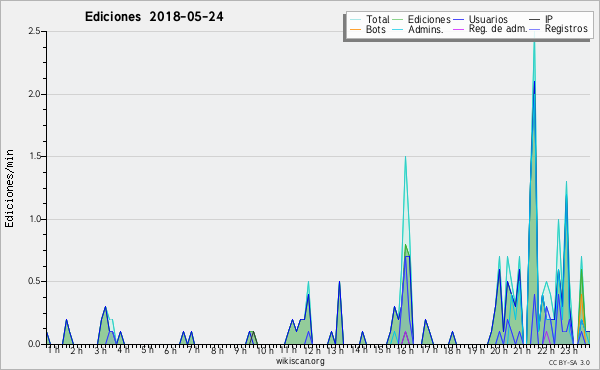Click the 0.0 y-axis value
Image resolution: width=600 pixels, height=370 pixels.
pyautogui.click(x=34, y=344)
